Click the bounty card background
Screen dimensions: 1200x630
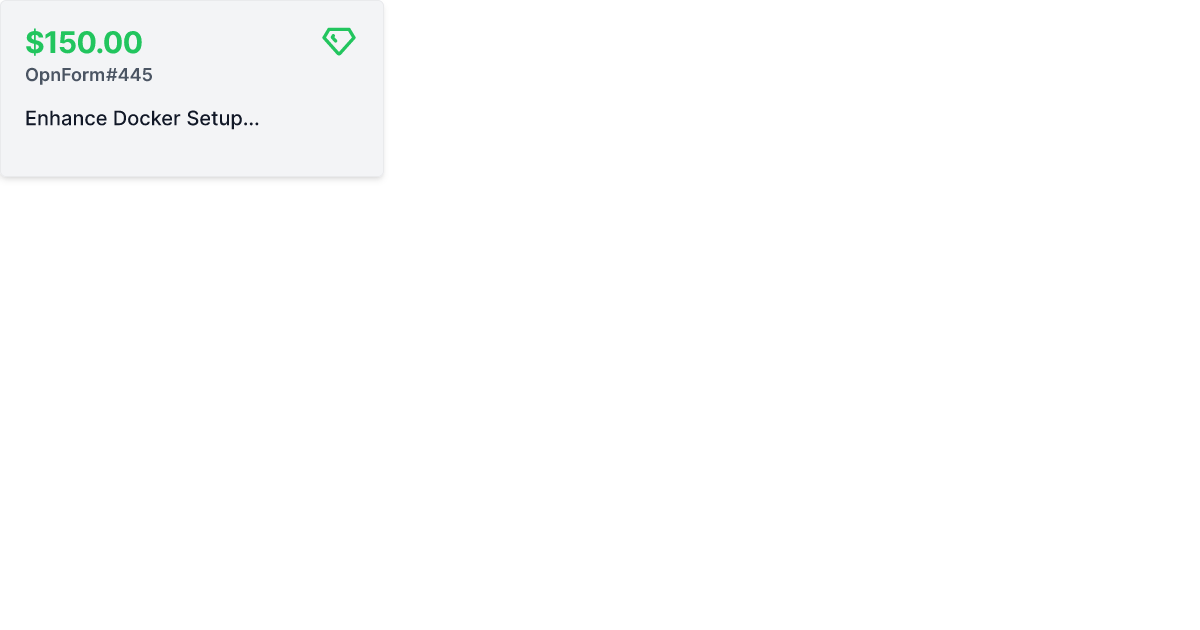[192, 89]
